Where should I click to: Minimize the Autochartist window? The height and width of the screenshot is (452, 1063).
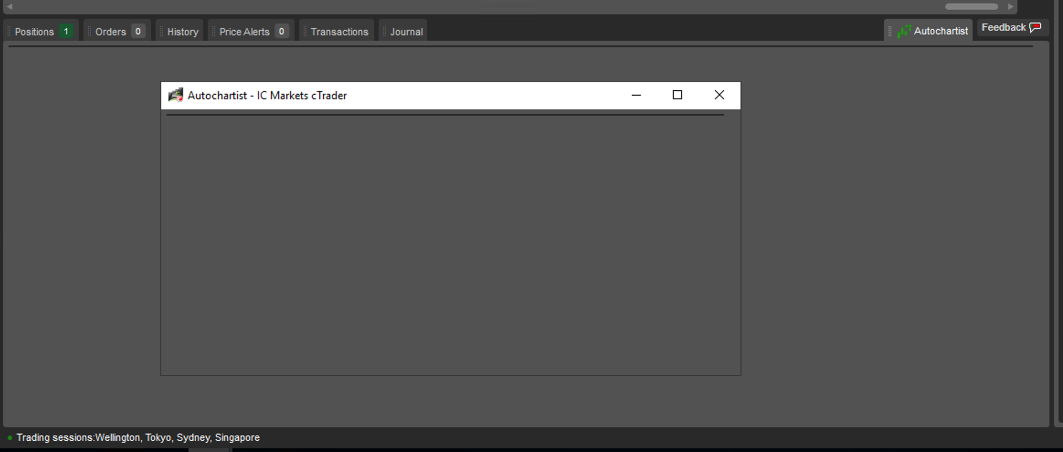(636, 95)
